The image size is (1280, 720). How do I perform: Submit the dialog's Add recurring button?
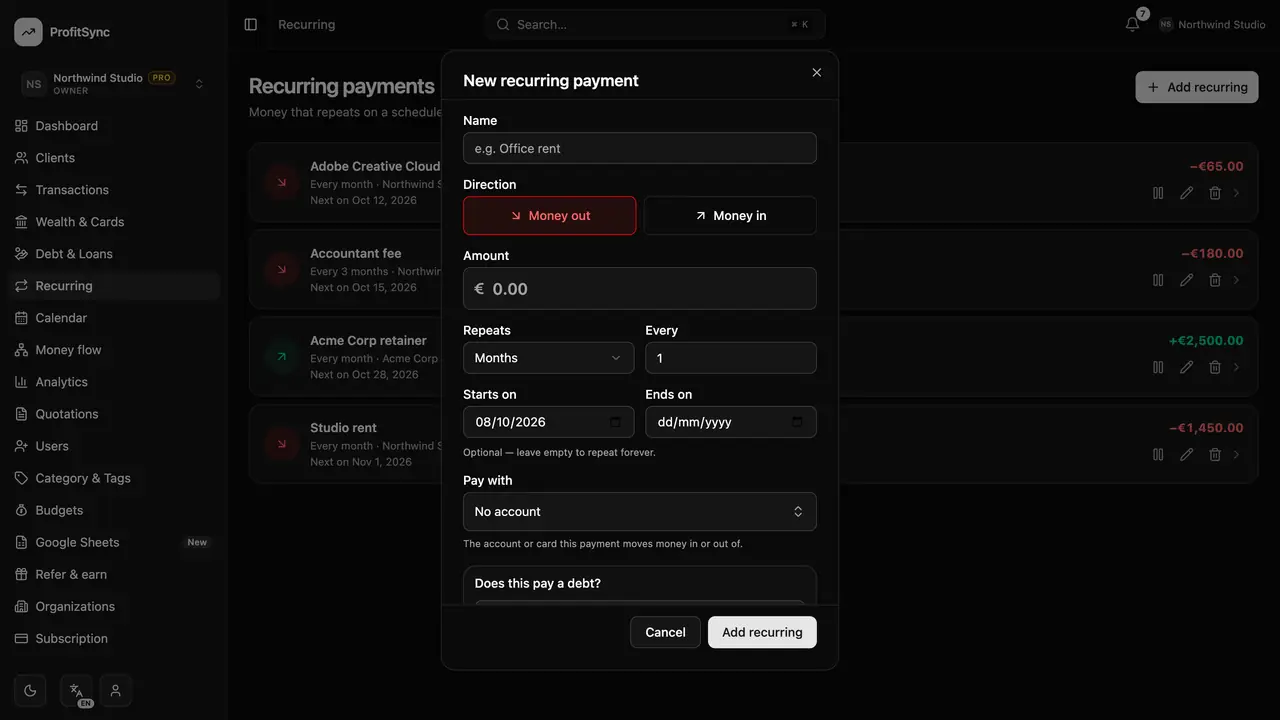click(762, 632)
